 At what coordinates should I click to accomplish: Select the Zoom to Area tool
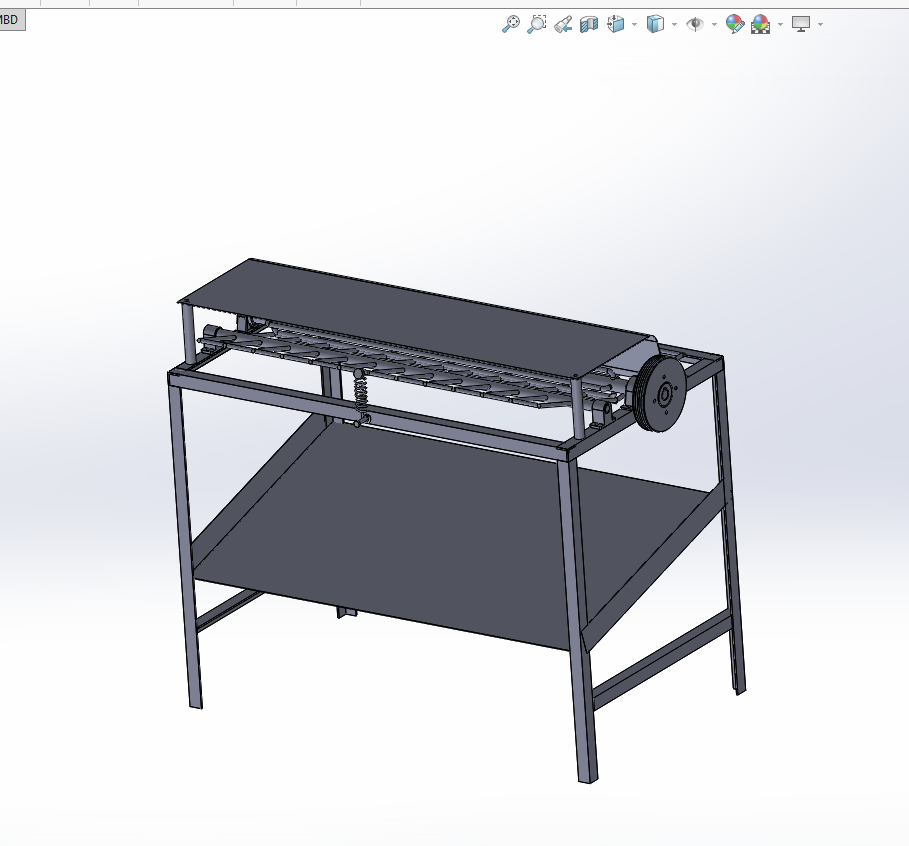point(536,24)
